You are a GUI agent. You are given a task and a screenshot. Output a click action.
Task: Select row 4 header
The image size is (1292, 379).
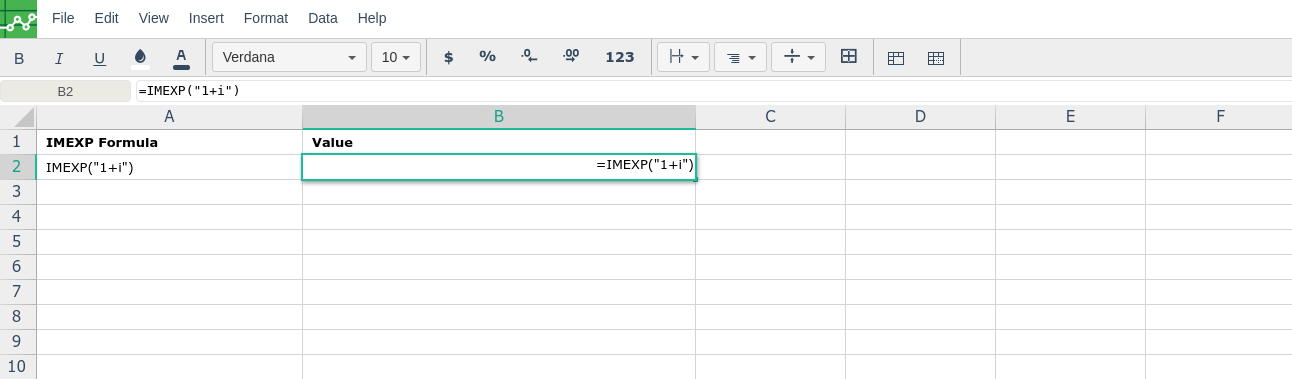[x=18, y=217]
